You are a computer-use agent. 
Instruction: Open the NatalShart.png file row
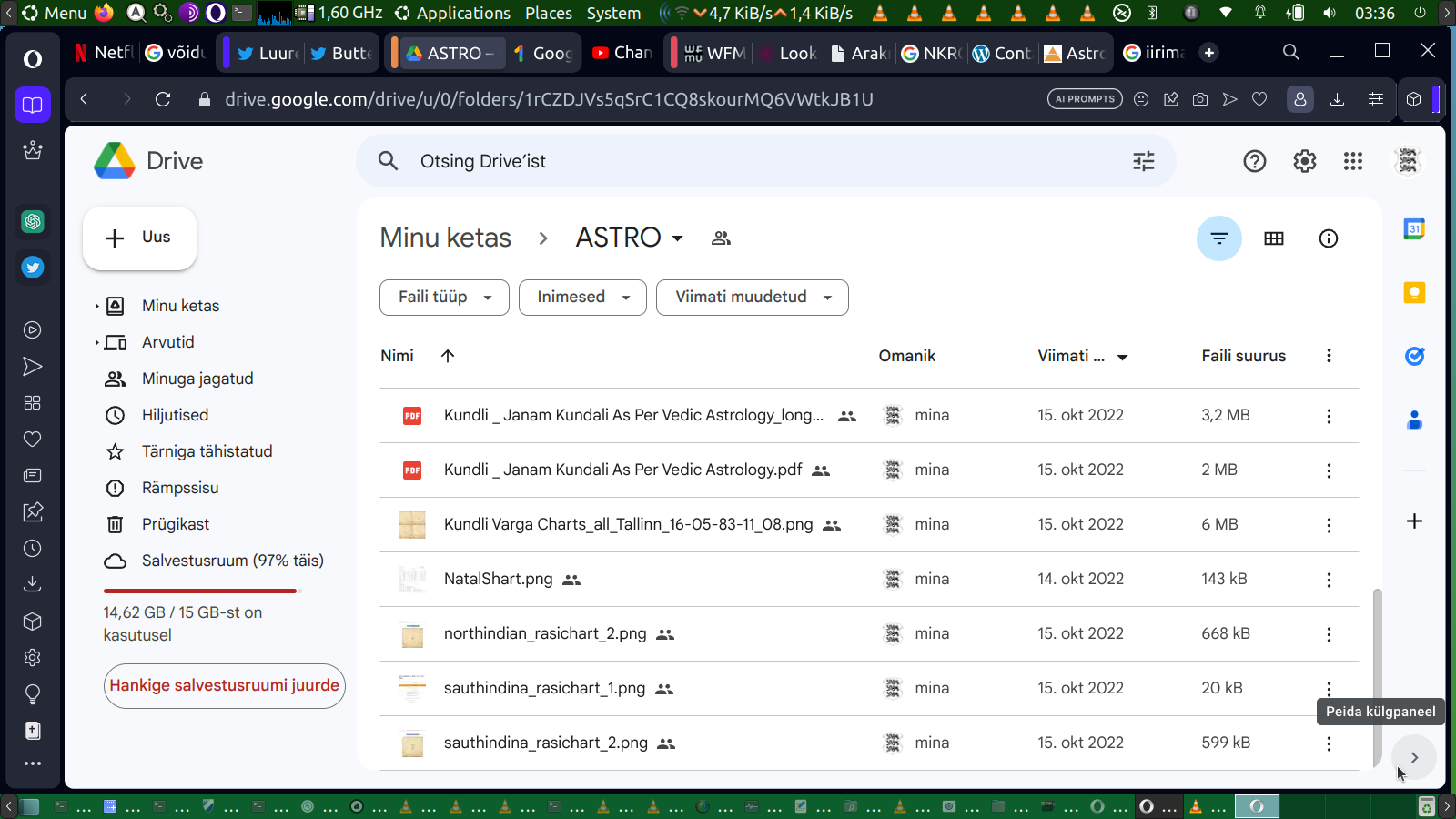click(498, 579)
